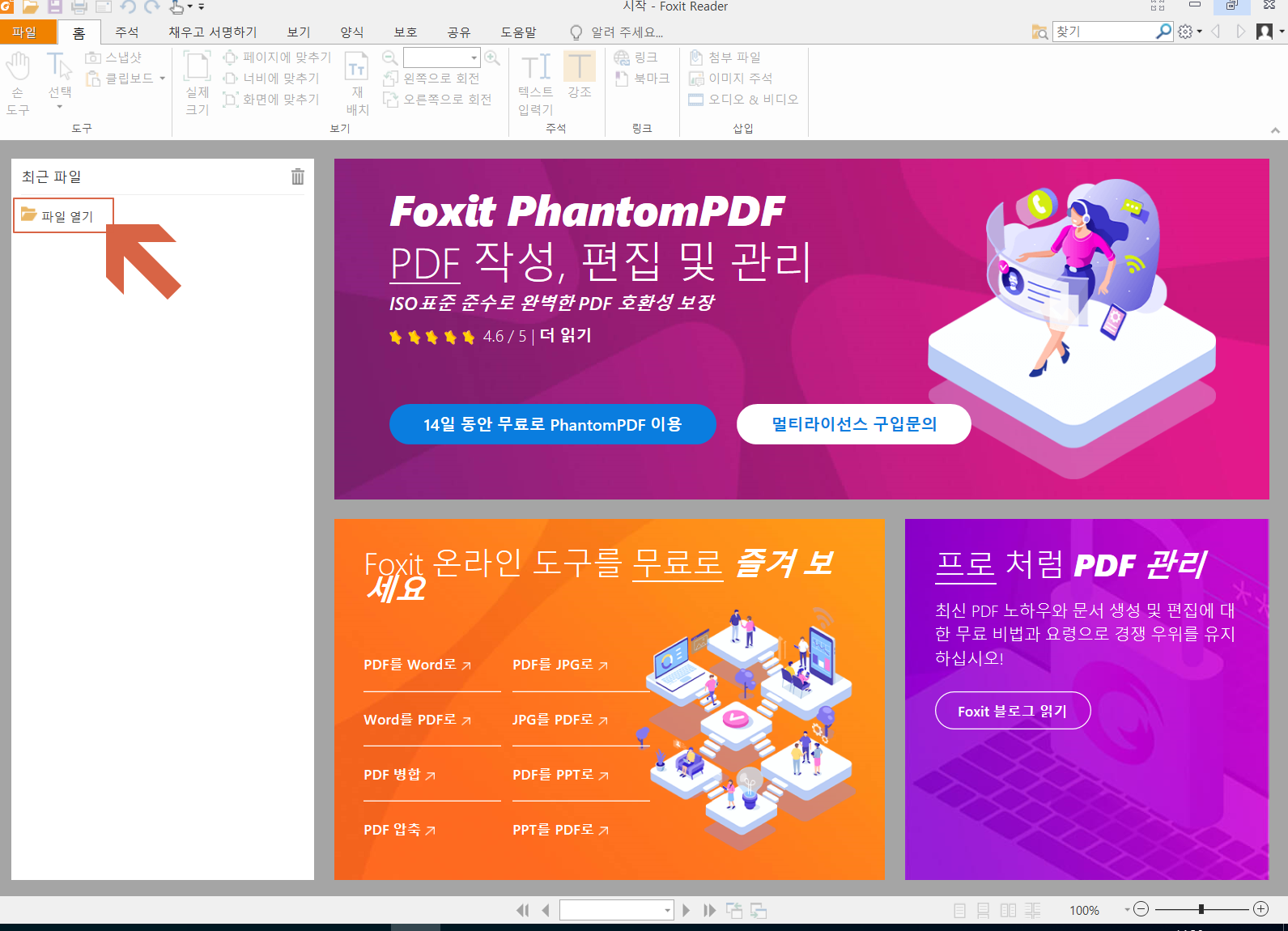Click the Print icon in quick access toolbar
Screen dimensions: 1288x931
click(79, 7)
